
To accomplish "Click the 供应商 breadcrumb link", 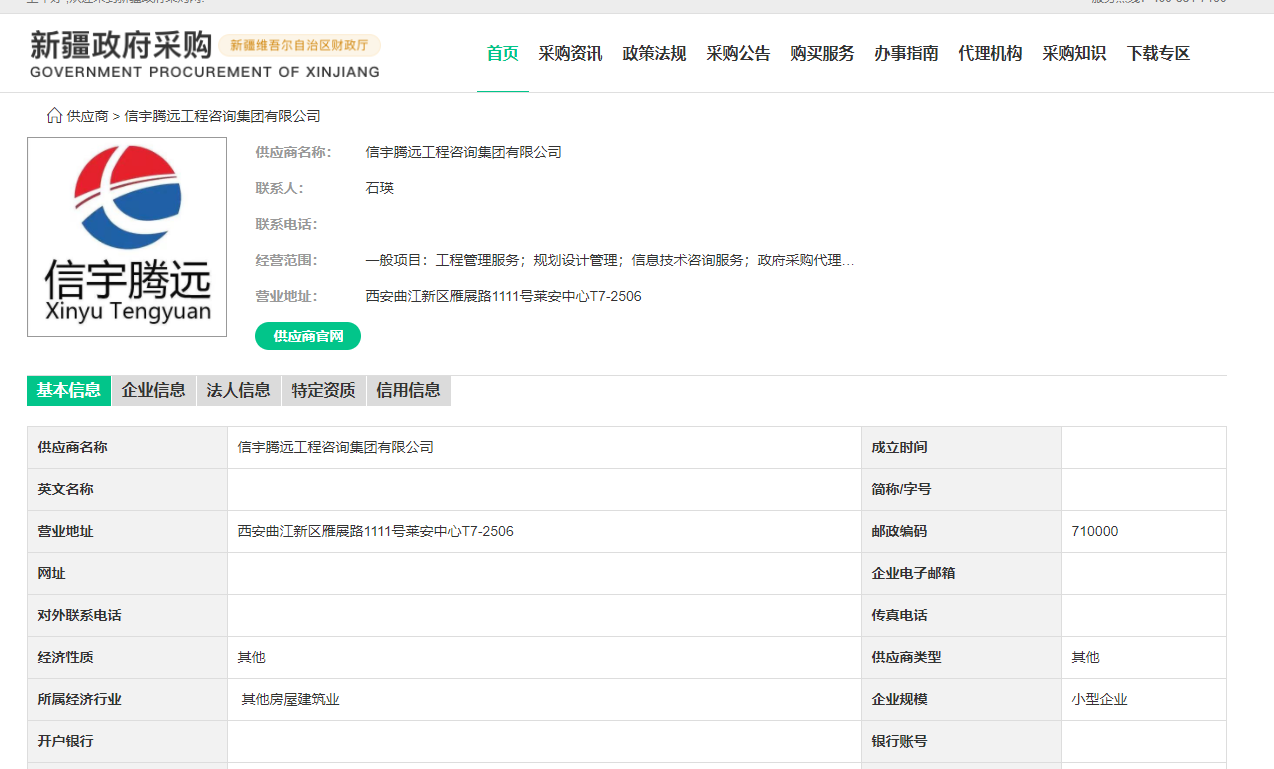I will point(85,115).
